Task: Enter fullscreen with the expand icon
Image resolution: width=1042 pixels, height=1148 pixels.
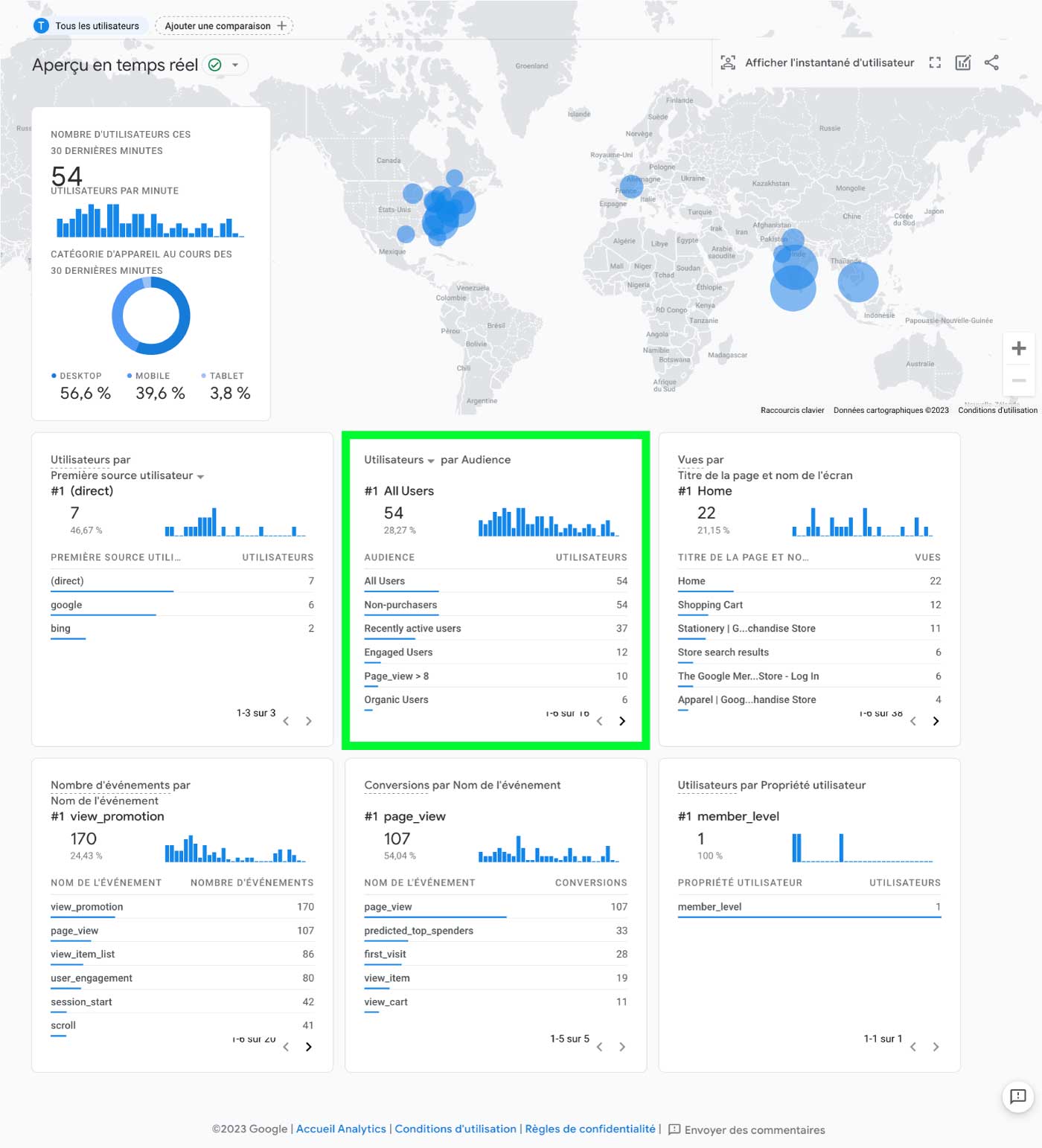Action: coord(935,62)
